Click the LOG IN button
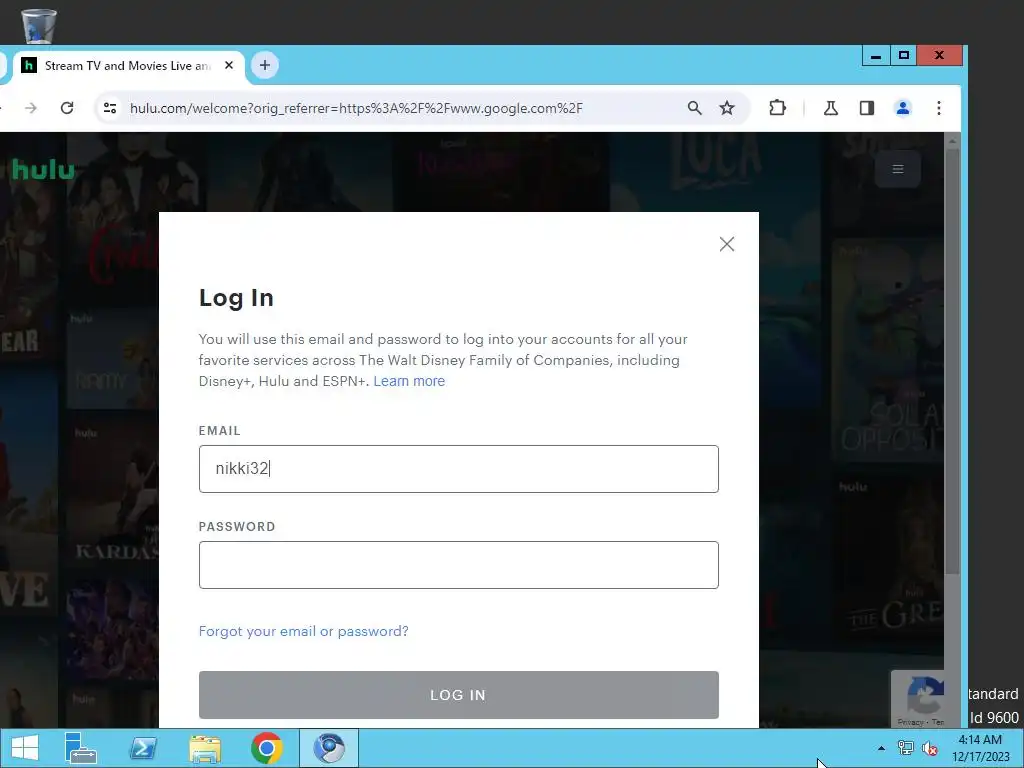This screenshot has height=768, width=1024. pos(458,695)
